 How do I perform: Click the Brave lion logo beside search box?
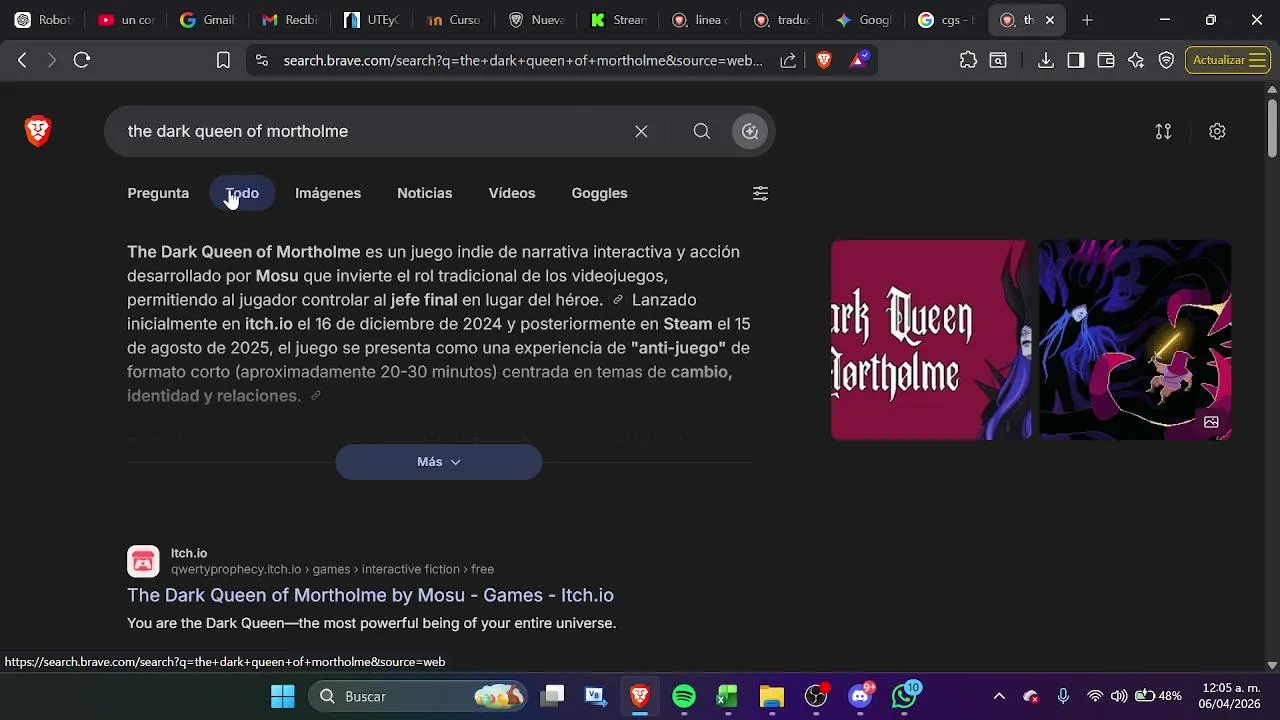[x=38, y=131]
